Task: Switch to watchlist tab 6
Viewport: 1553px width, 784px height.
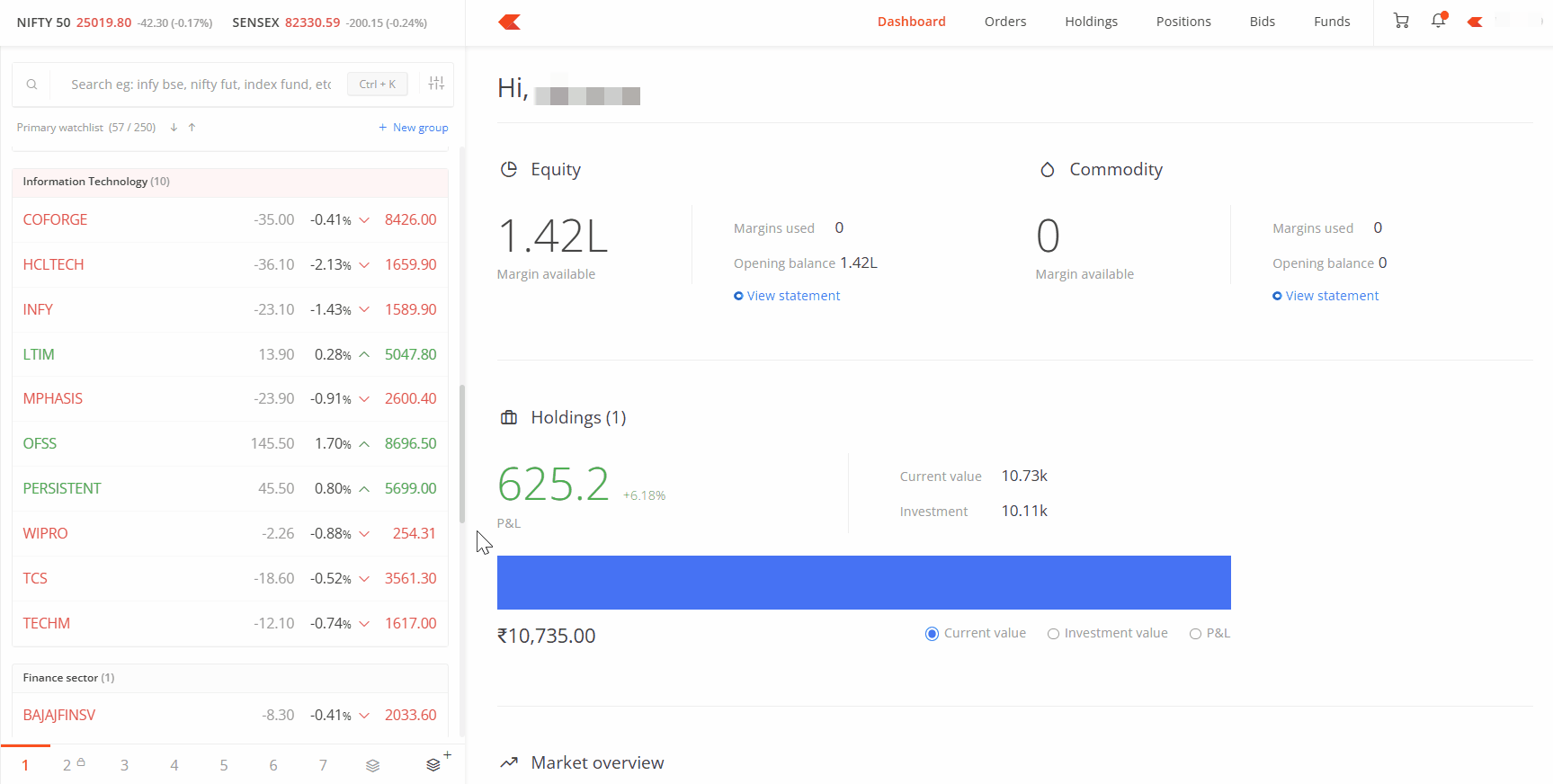Action: (x=273, y=765)
